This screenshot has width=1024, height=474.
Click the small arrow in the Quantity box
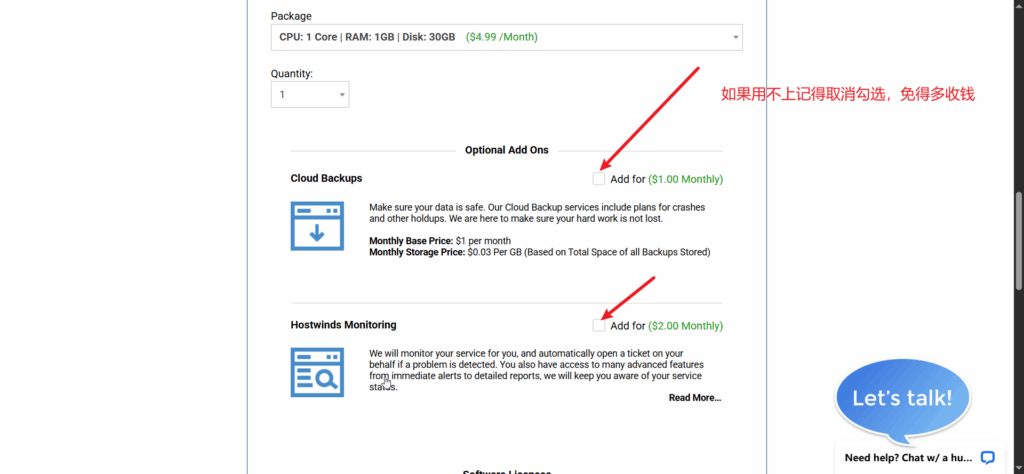pyautogui.click(x=341, y=95)
